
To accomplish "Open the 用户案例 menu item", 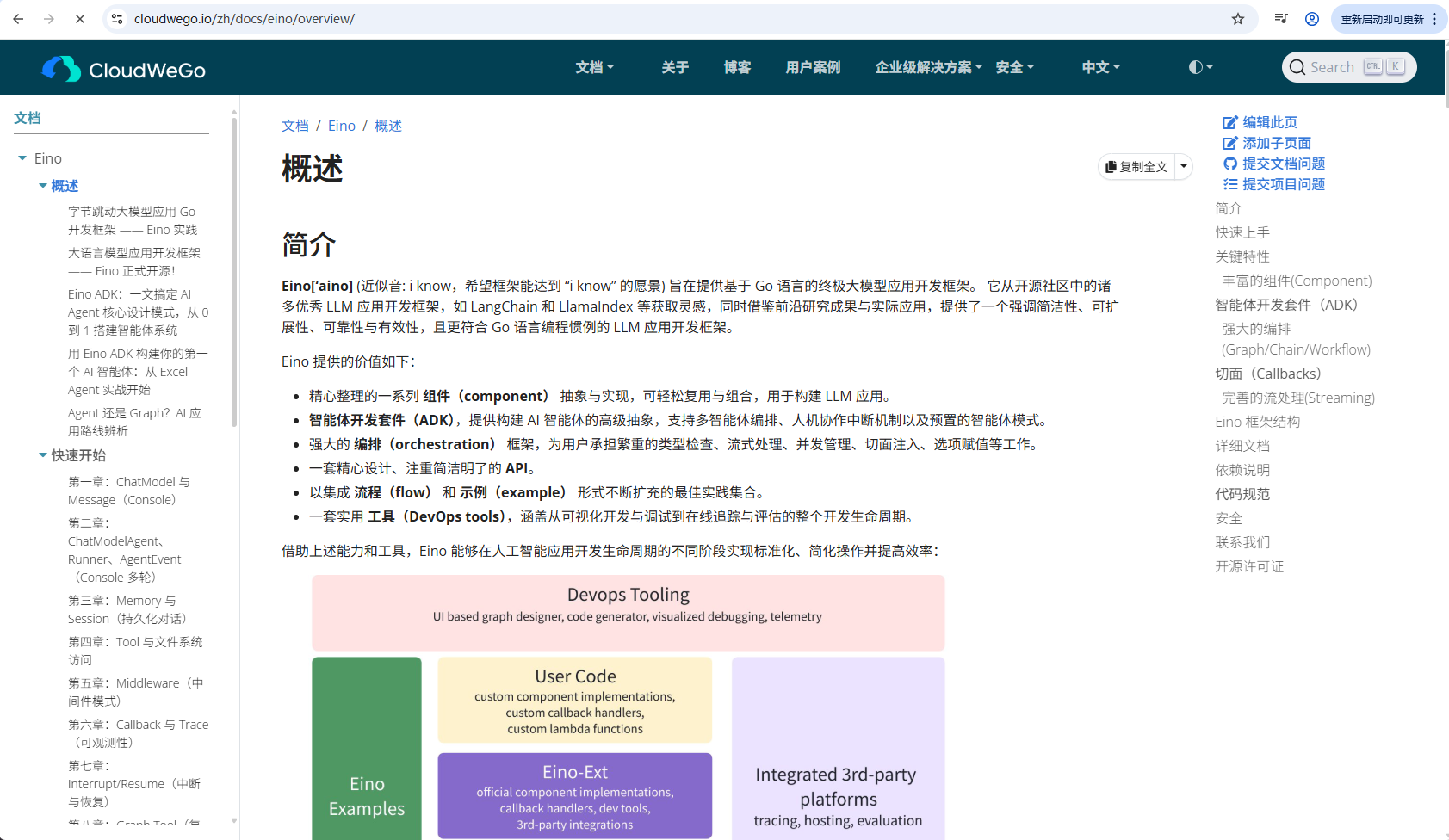I will click(x=813, y=67).
